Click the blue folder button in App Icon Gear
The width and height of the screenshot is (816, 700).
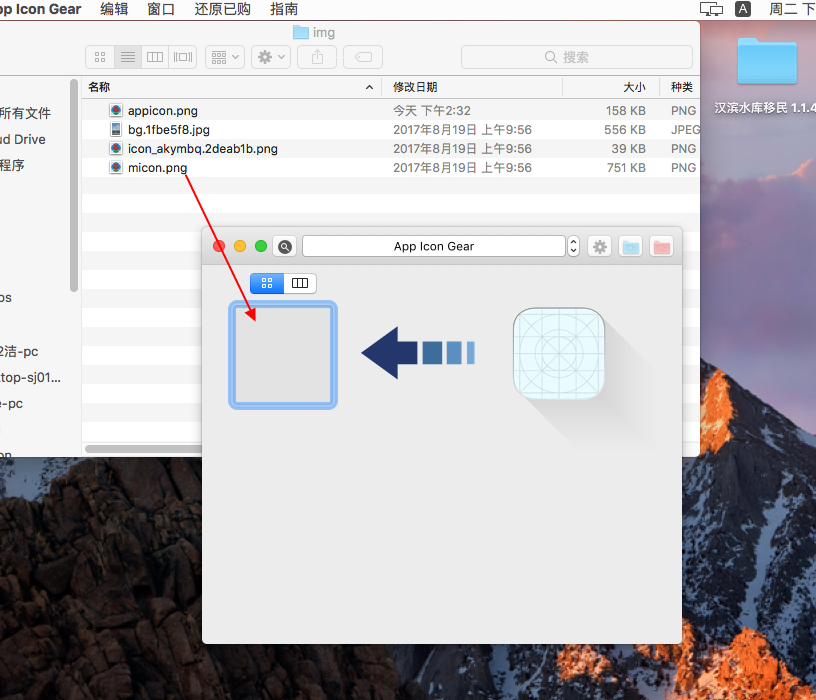630,247
